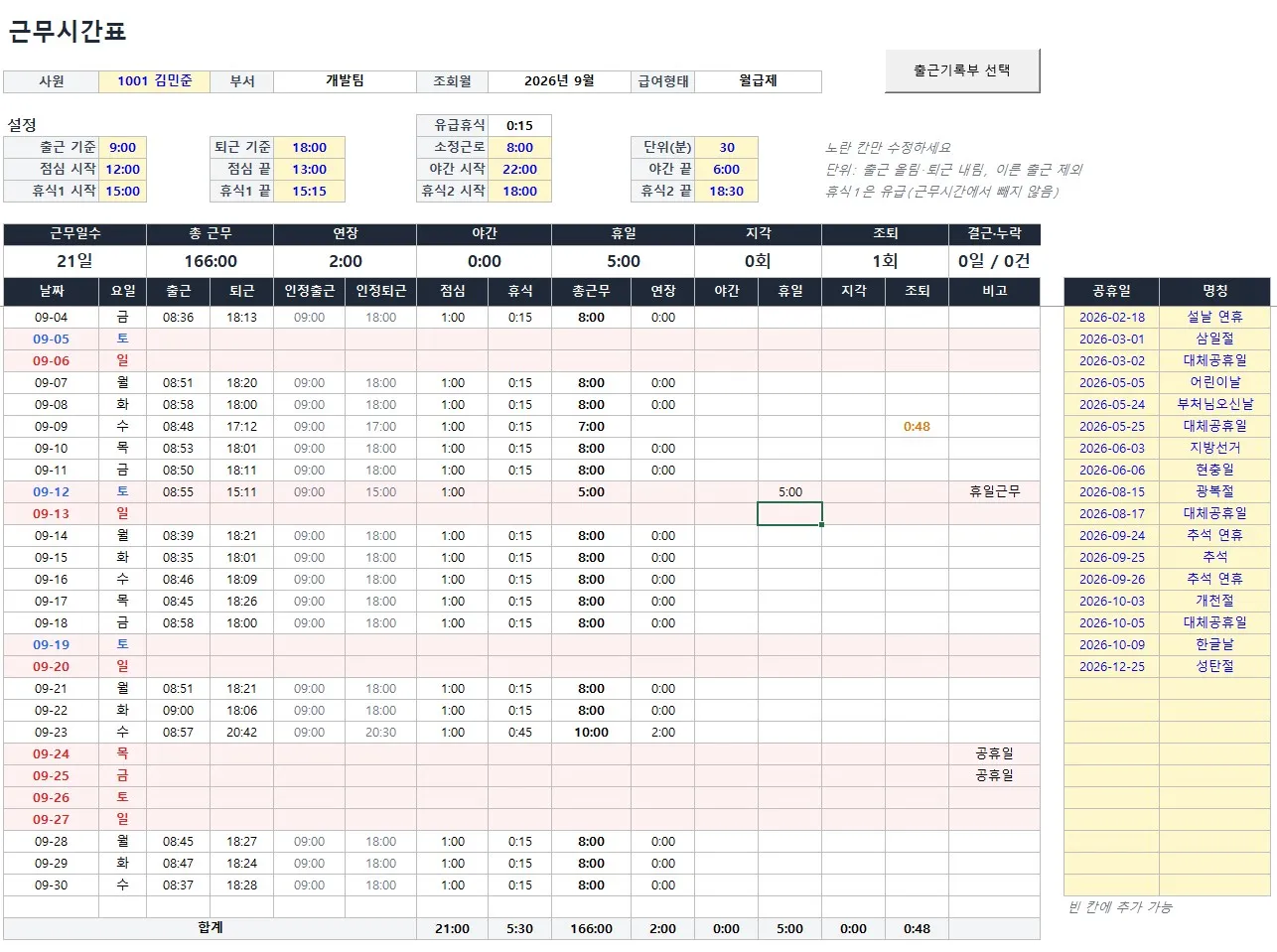Select the 조회월 value 2026년 9월
Image resolution: width=1277 pixels, height=952 pixels.
[x=559, y=81]
